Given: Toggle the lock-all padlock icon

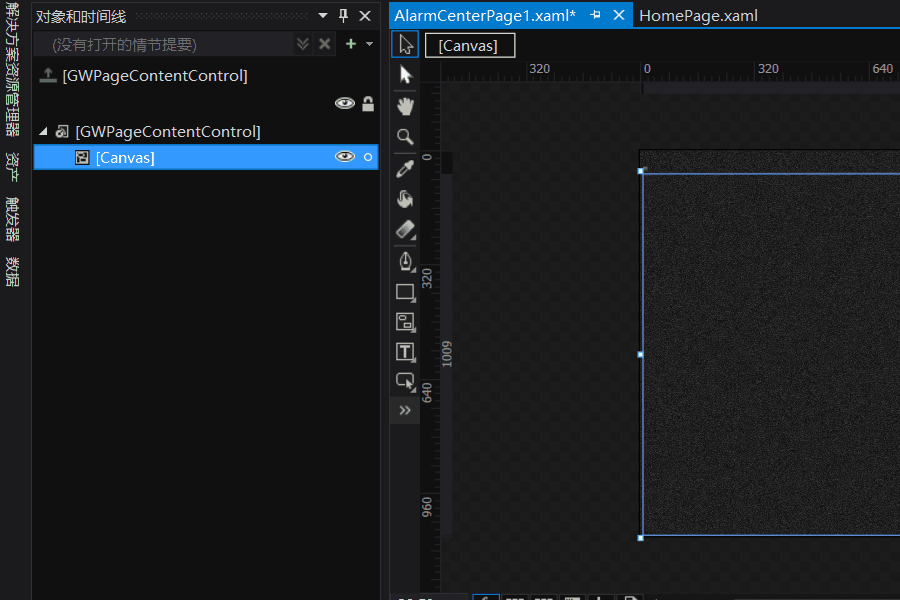Looking at the screenshot, I should 368,103.
